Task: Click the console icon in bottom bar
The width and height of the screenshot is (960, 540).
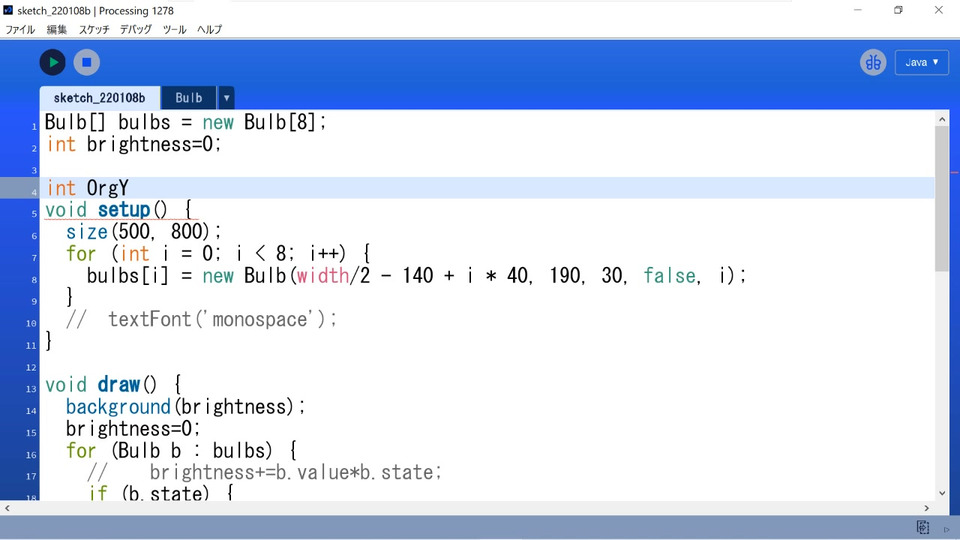Action: coord(923,527)
